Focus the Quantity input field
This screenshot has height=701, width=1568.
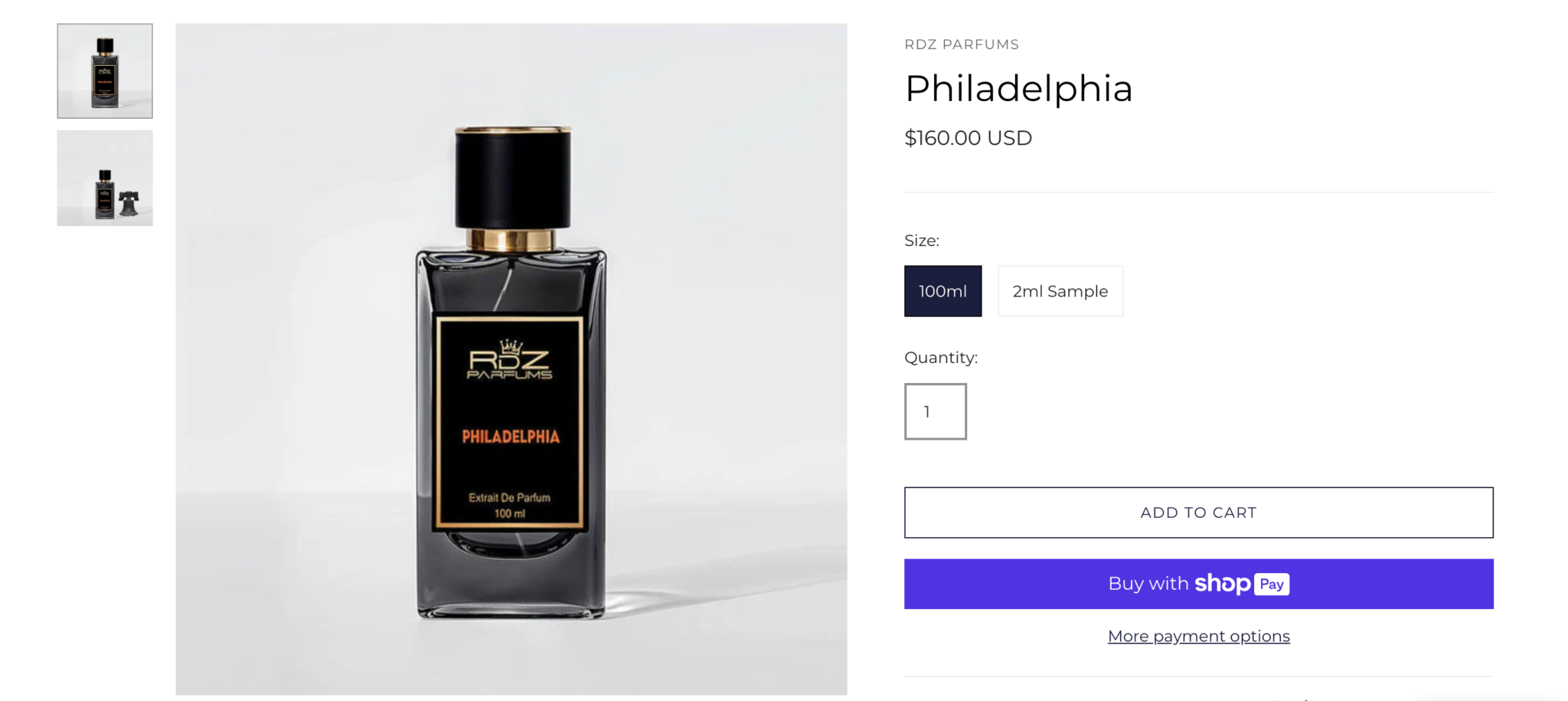tap(935, 411)
